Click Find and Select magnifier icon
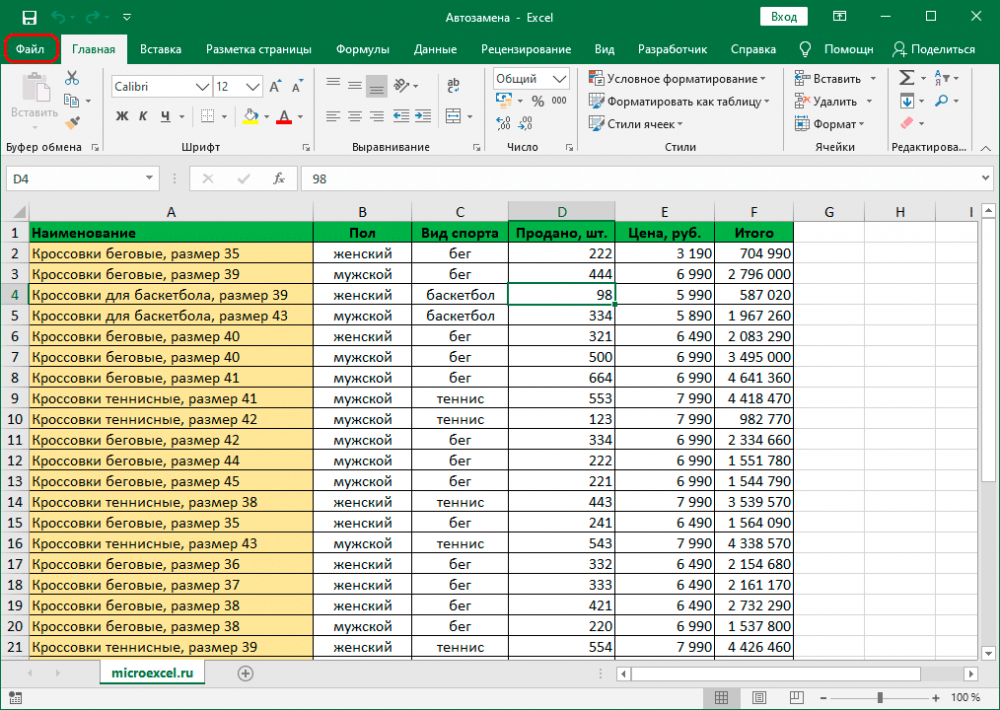Image resolution: width=1000 pixels, height=710 pixels. (x=942, y=101)
